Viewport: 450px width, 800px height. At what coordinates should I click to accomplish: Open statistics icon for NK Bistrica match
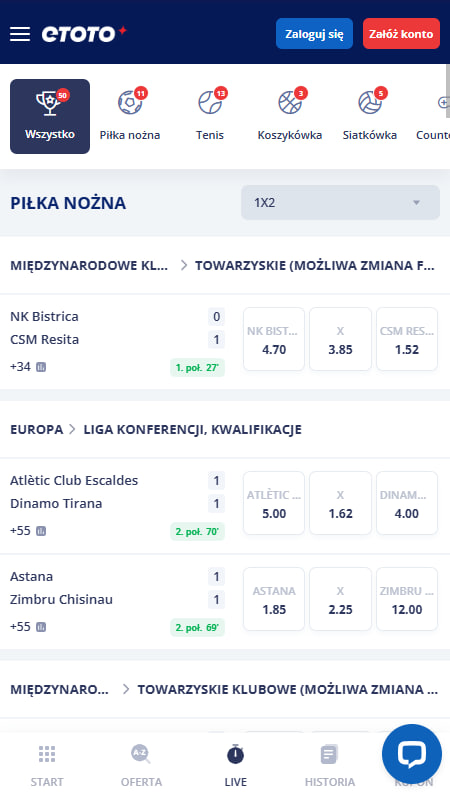41,367
